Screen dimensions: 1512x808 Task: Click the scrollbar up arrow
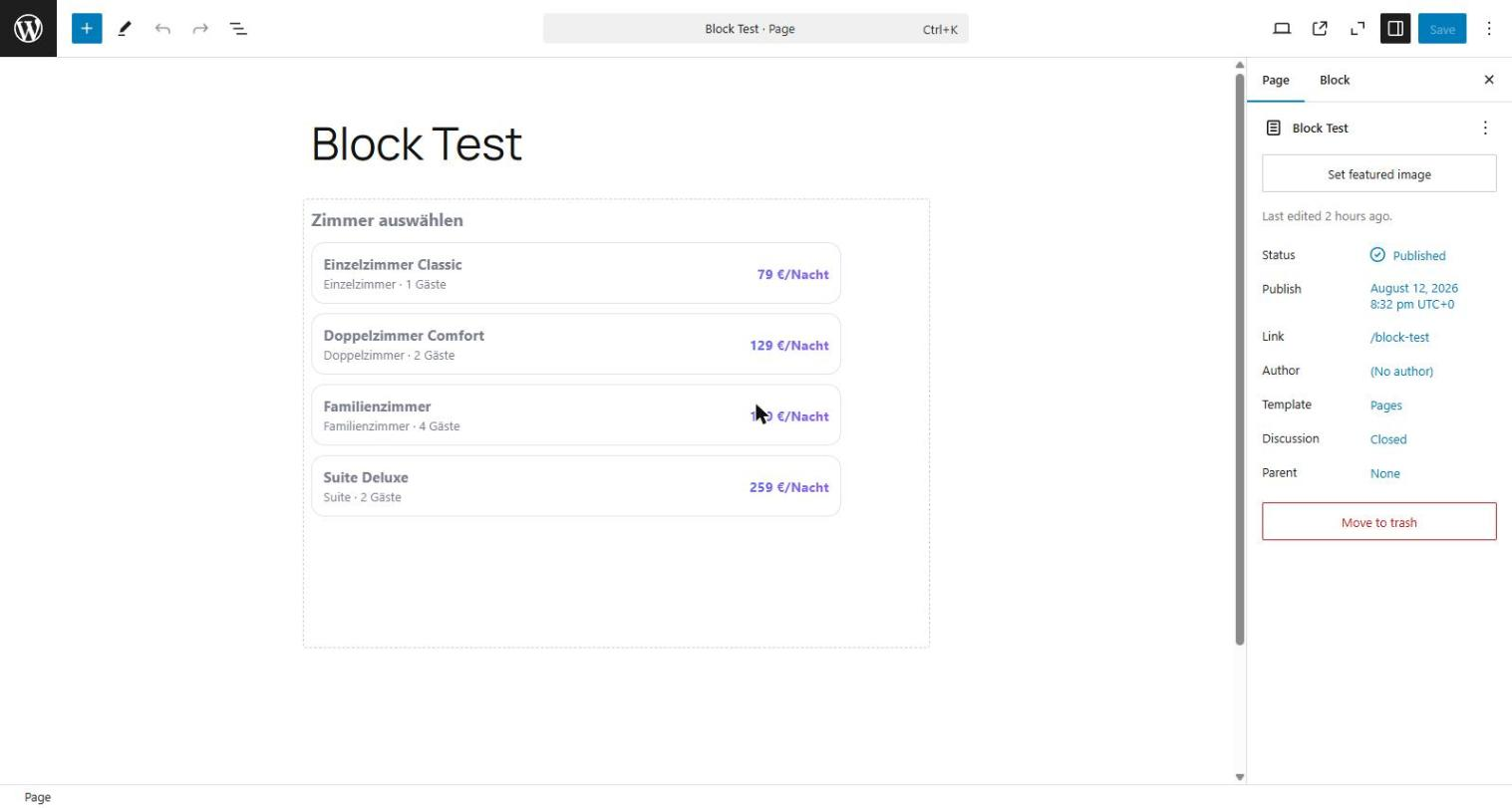tap(1240, 65)
